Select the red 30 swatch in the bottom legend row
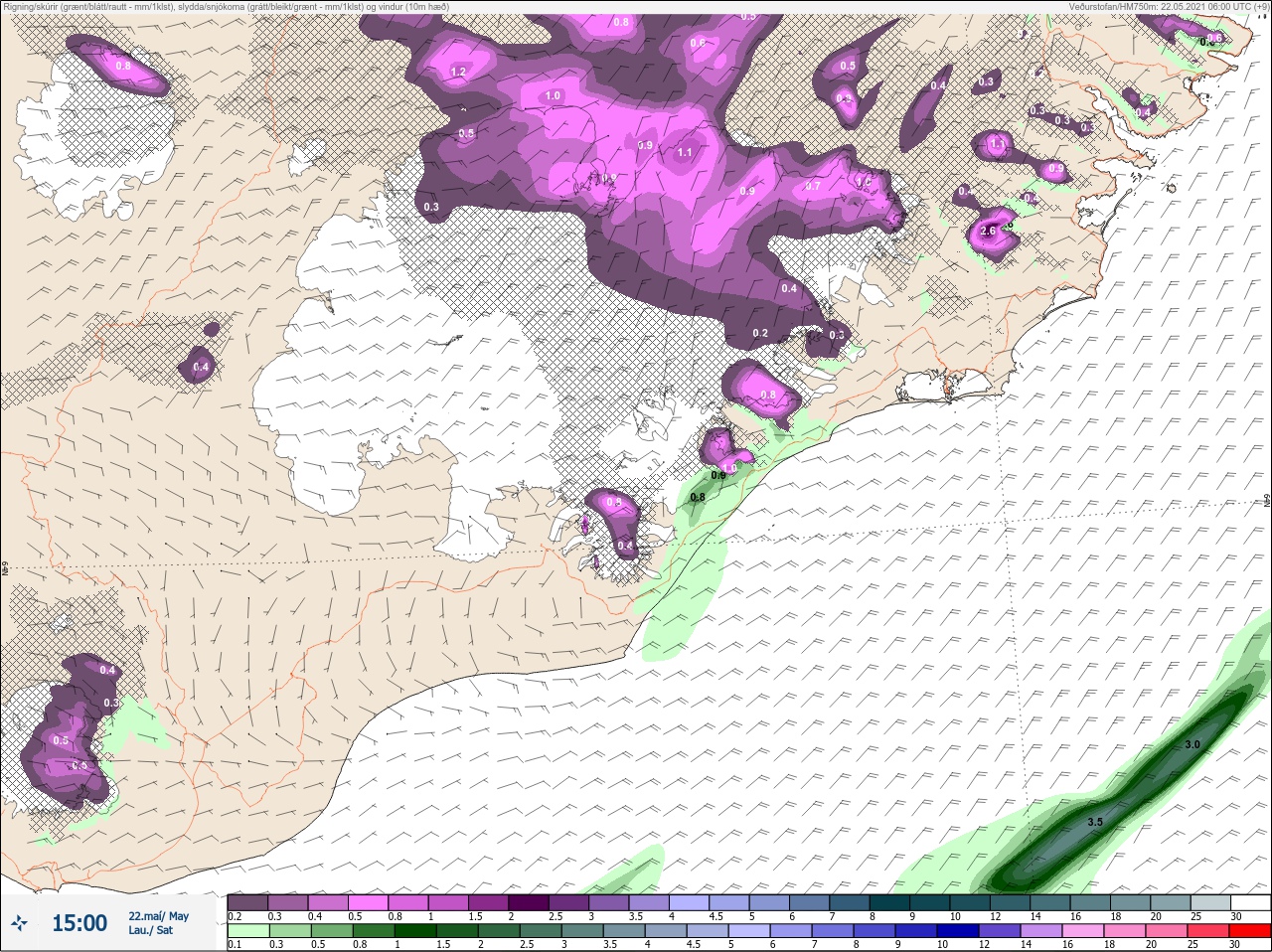 point(1250,931)
